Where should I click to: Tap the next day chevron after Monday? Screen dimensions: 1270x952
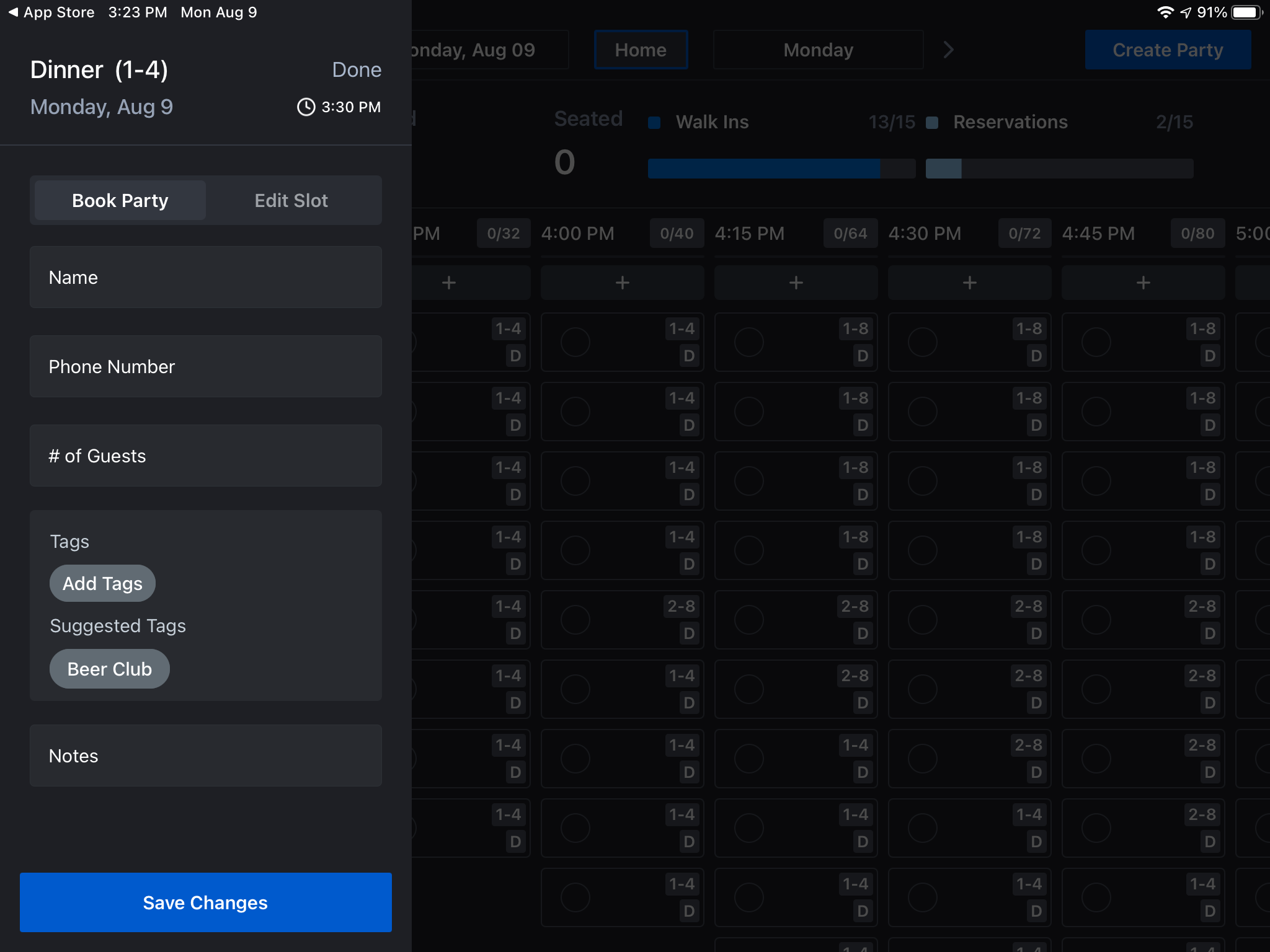(x=948, y=50)
